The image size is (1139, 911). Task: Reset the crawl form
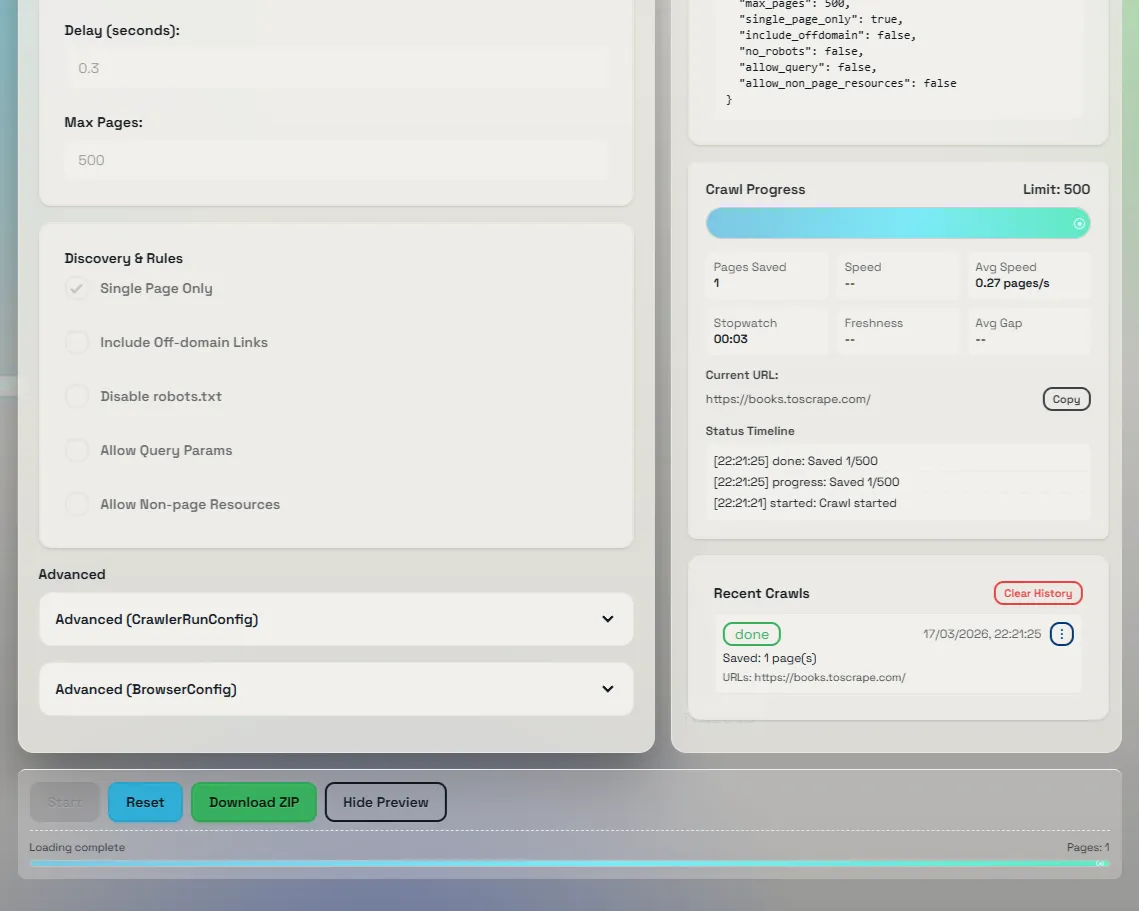click(x=145, y=802)
